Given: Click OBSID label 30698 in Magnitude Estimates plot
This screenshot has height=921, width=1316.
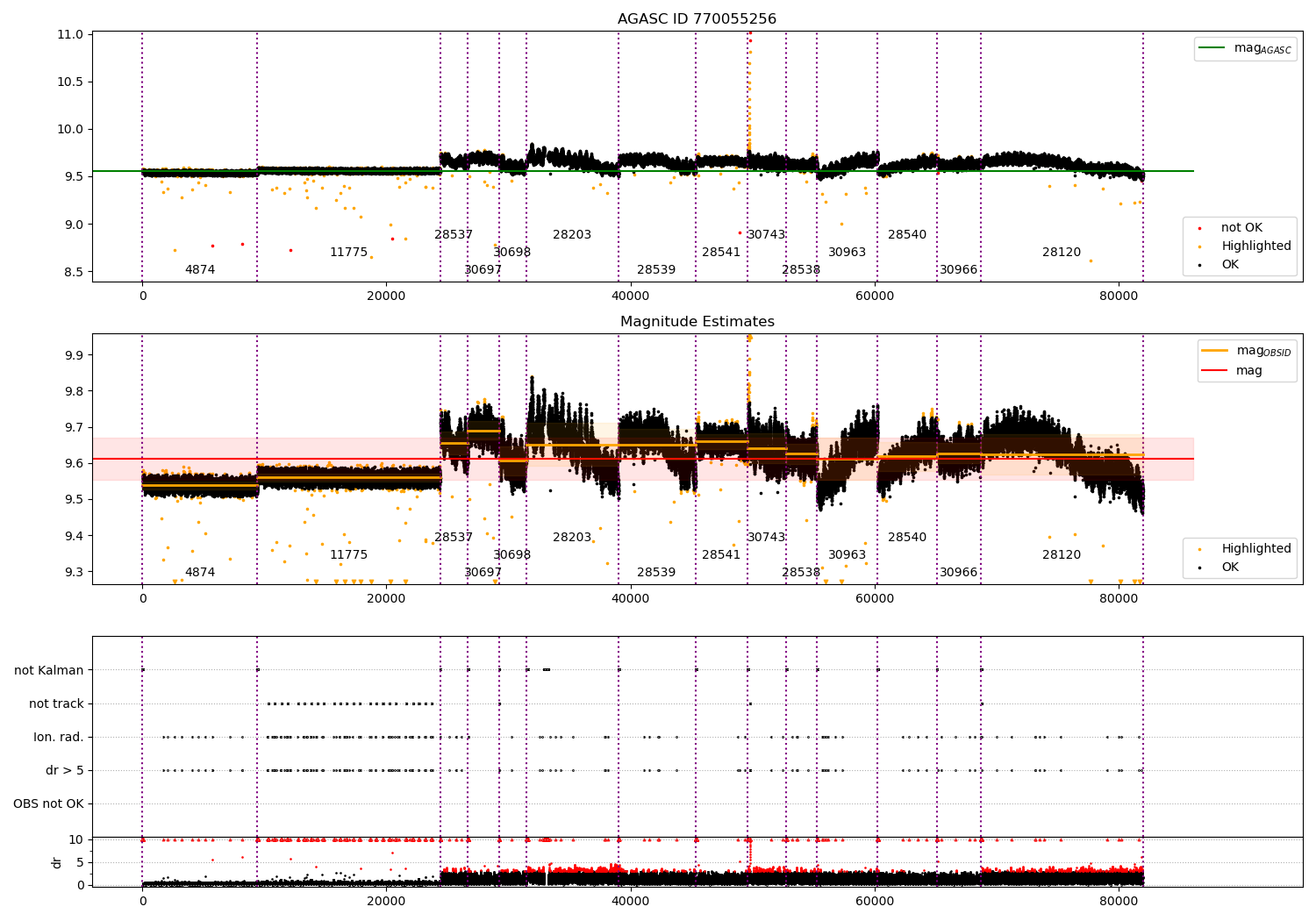Looking at the screenshot, I should pyautogui.click(x=511, y=554).
